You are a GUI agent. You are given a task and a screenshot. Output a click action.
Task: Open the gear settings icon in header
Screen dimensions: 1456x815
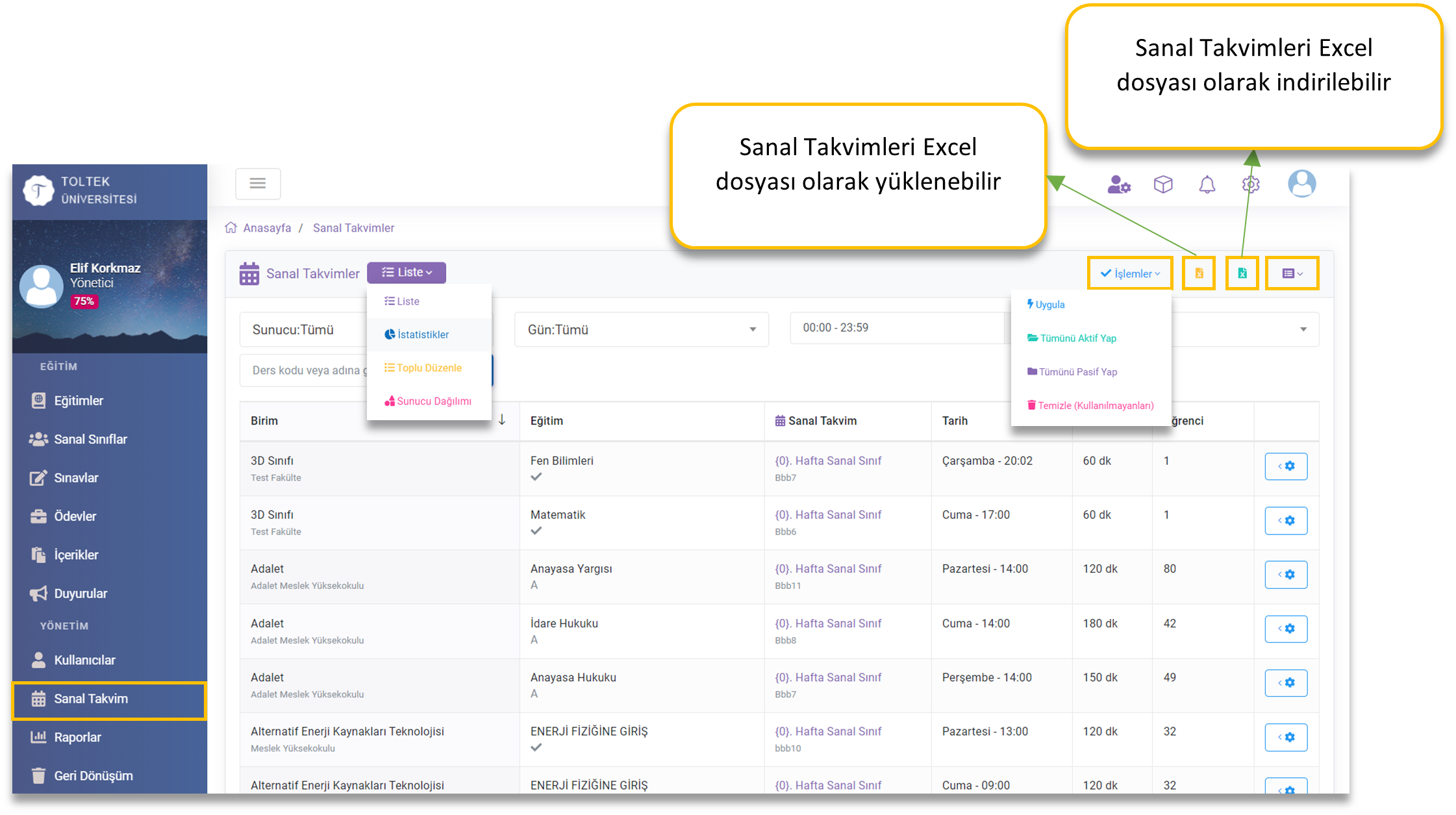1251,185
